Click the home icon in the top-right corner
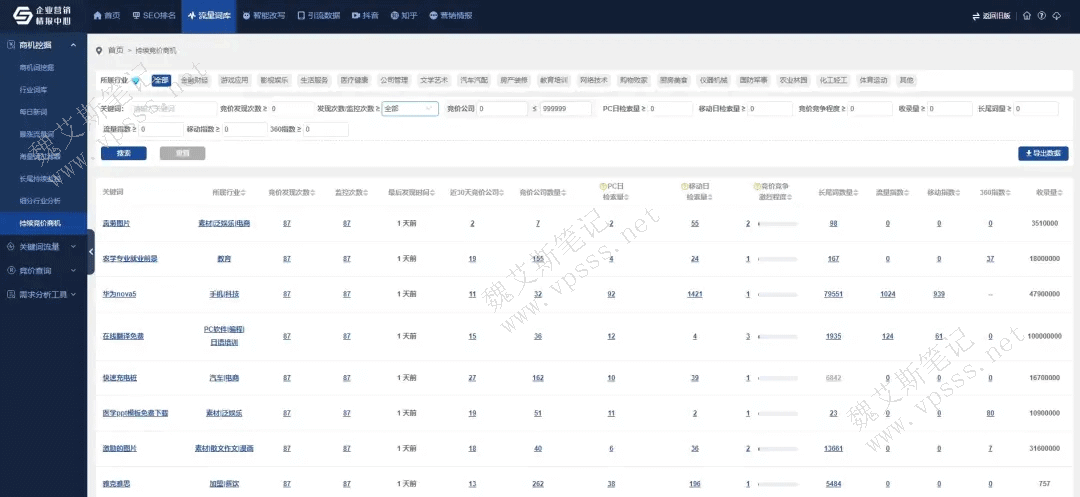Viewport: 1080px width, 497px height. coord(1027,16)
